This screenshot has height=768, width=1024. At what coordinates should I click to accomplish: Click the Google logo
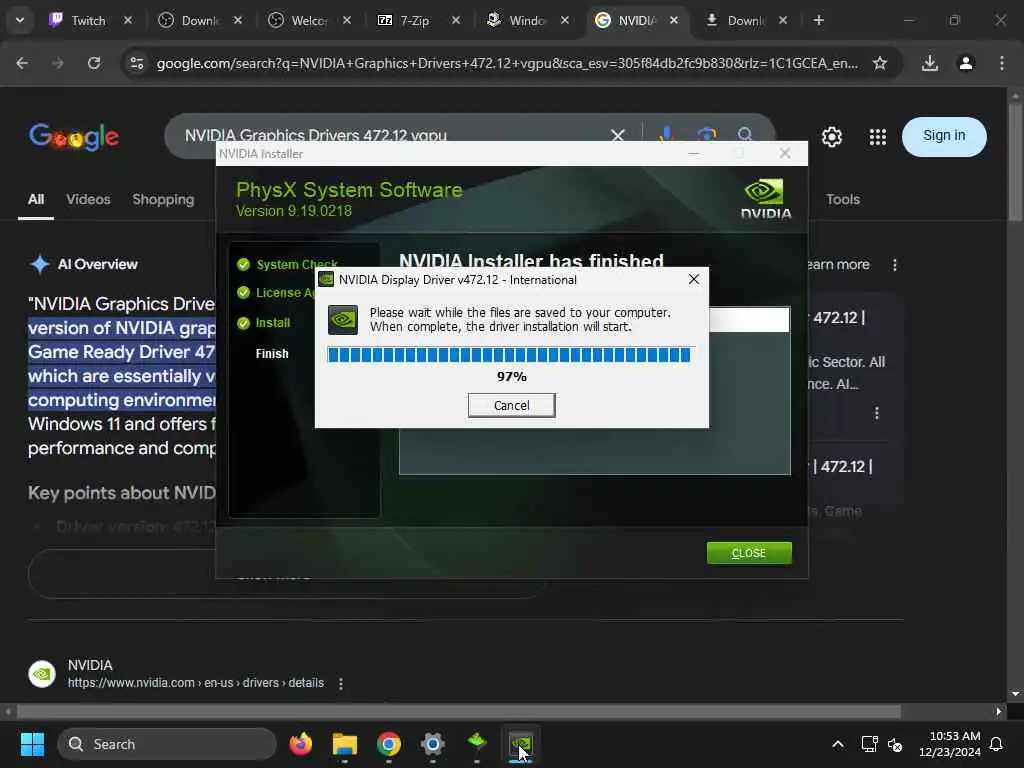pos(74,136)
